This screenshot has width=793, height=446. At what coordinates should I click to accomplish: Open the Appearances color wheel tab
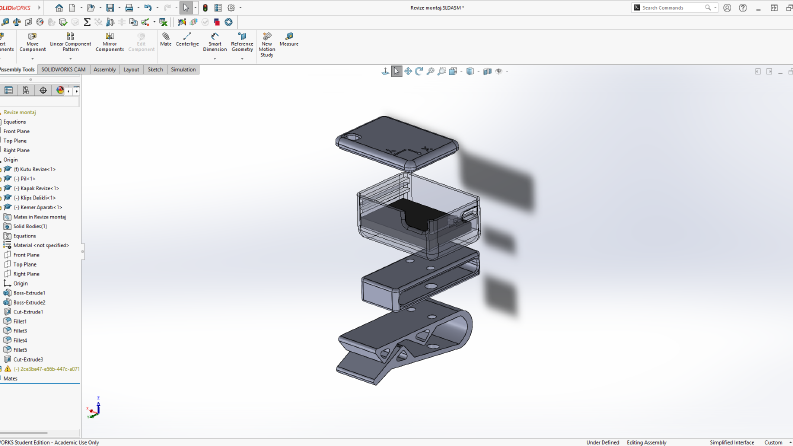pos(60,90)
